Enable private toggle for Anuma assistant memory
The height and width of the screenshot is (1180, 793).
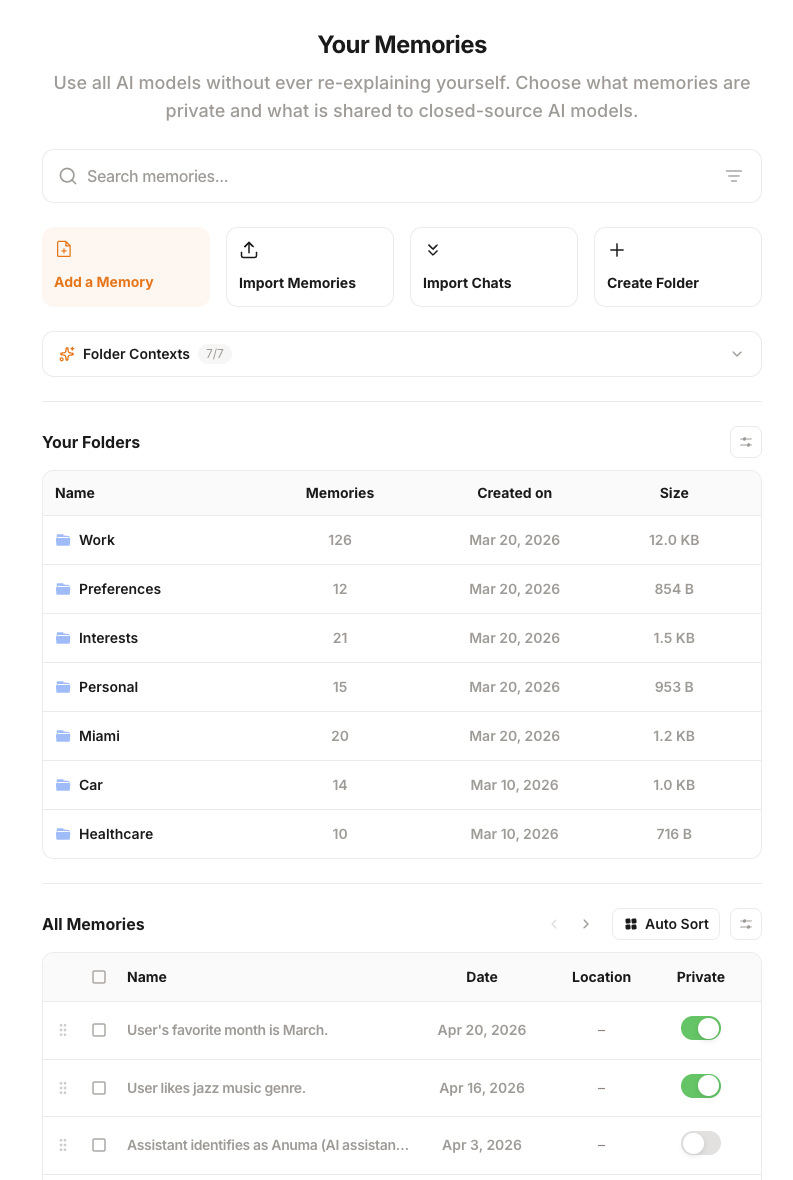(x=700, y=1144)
